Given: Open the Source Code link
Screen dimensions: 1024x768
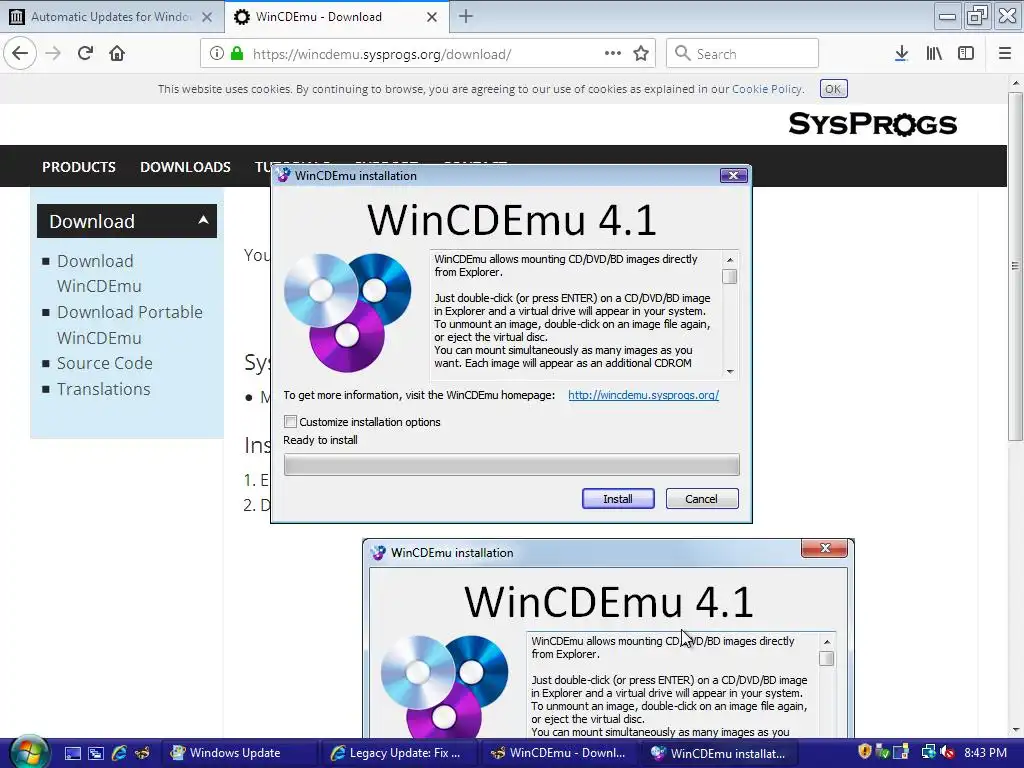Looking at the screenshot, I should pos(104,363).
